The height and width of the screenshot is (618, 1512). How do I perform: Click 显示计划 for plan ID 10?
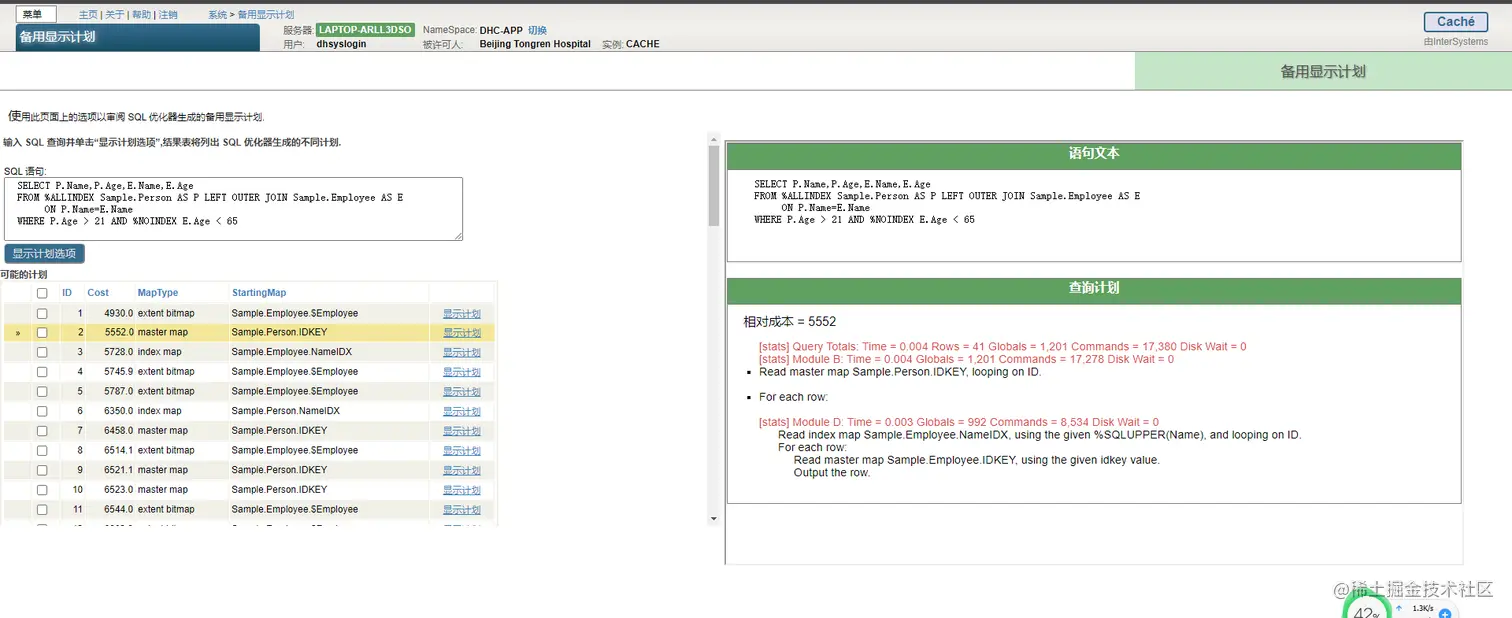[462, 490]
